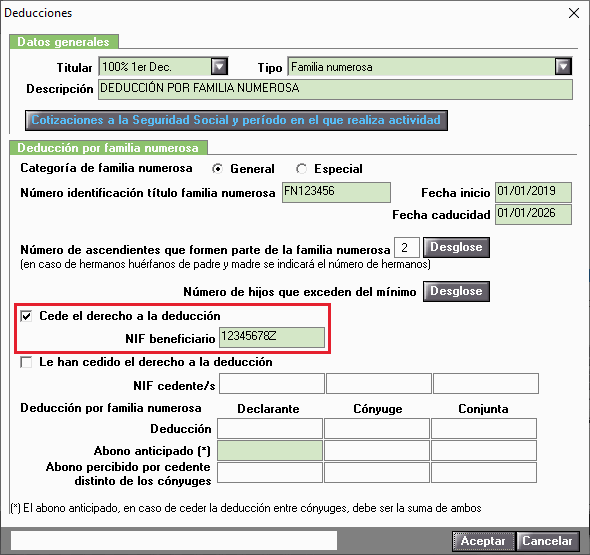Click the número de ascendientes field
The width and height of the screenshot is (590, 555).
[407, 248]
